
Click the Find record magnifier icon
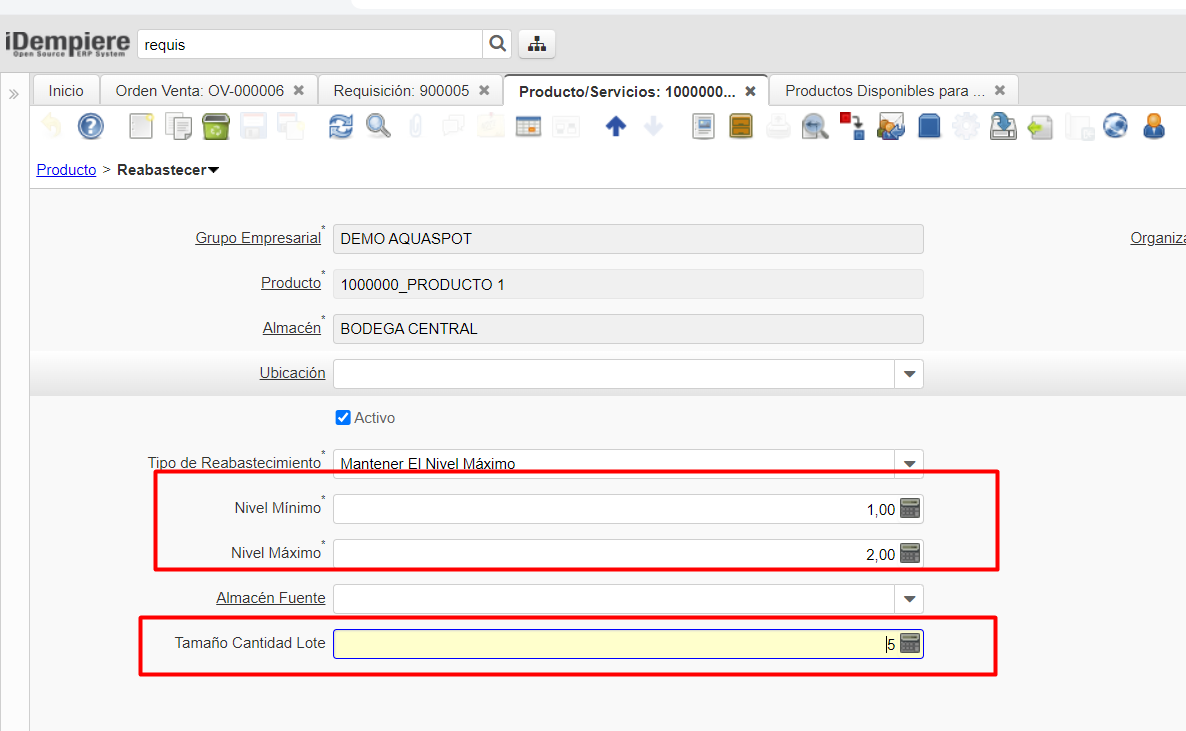tap(378, 126)
